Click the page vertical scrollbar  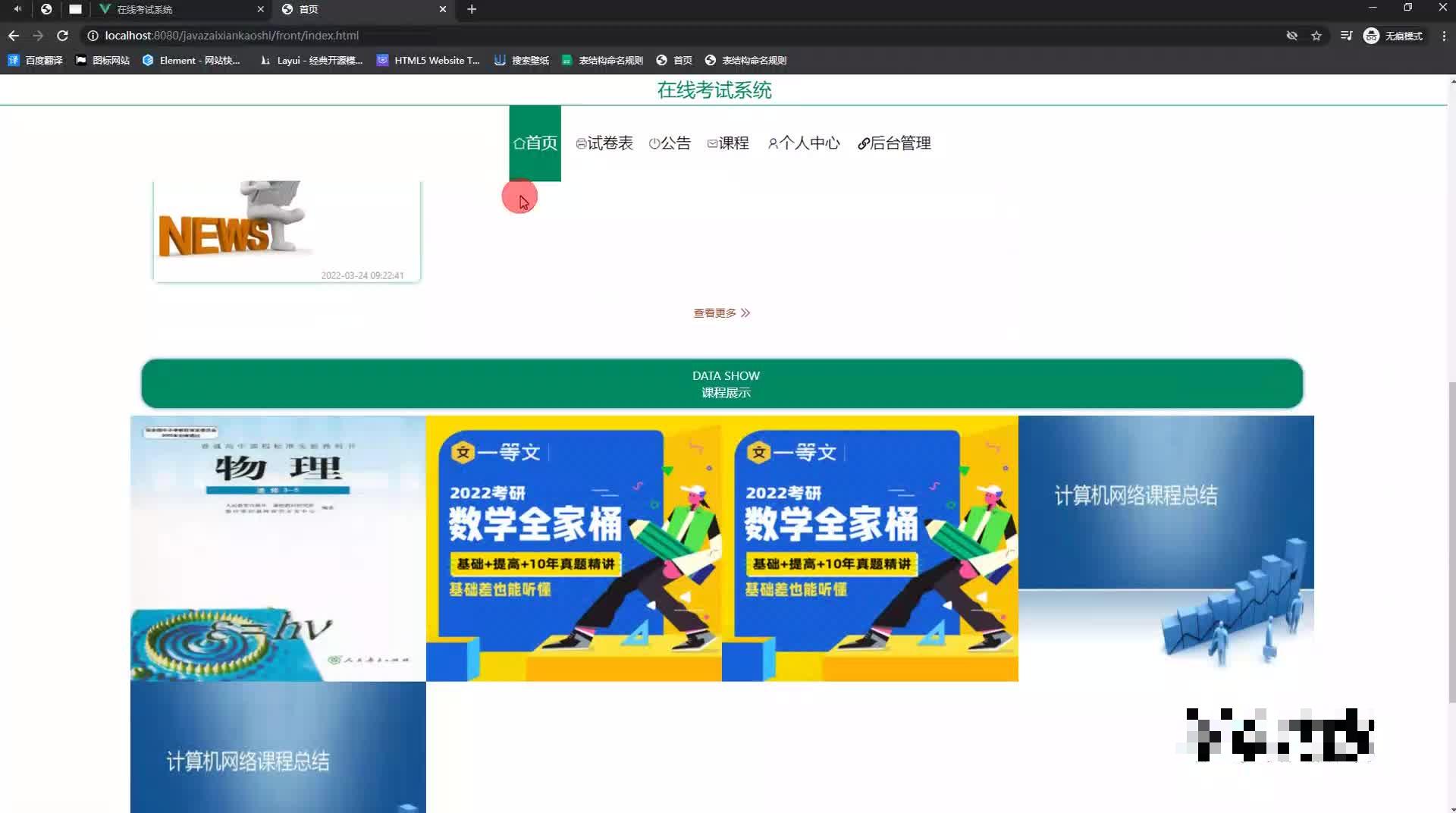(1452, 543)
